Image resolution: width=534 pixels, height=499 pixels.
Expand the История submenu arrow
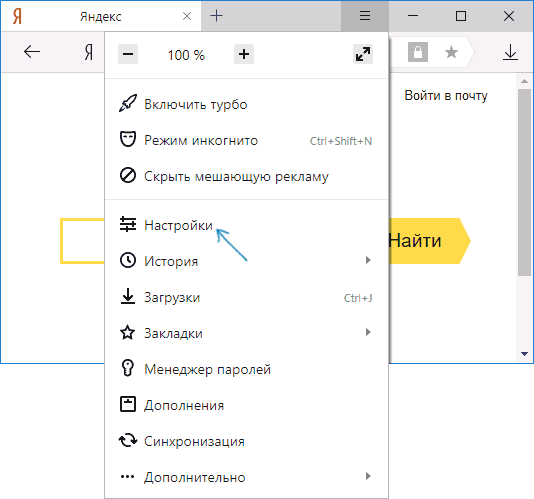point(368,260)
